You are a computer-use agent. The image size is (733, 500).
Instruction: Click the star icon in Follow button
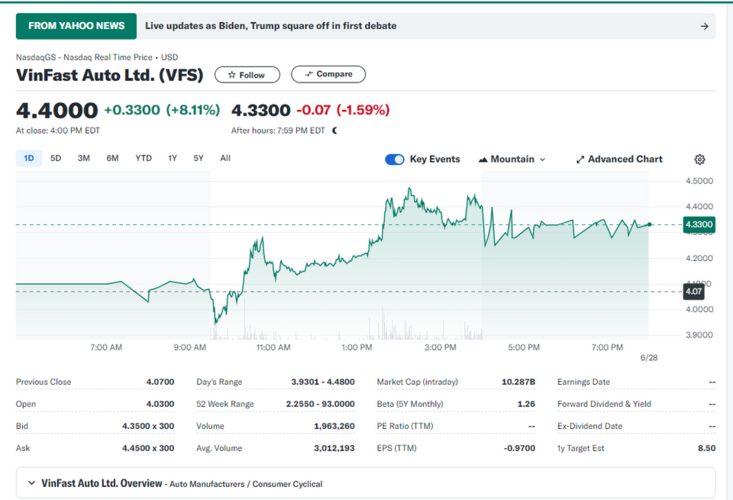pyautogui.click(x=231, y=75)
